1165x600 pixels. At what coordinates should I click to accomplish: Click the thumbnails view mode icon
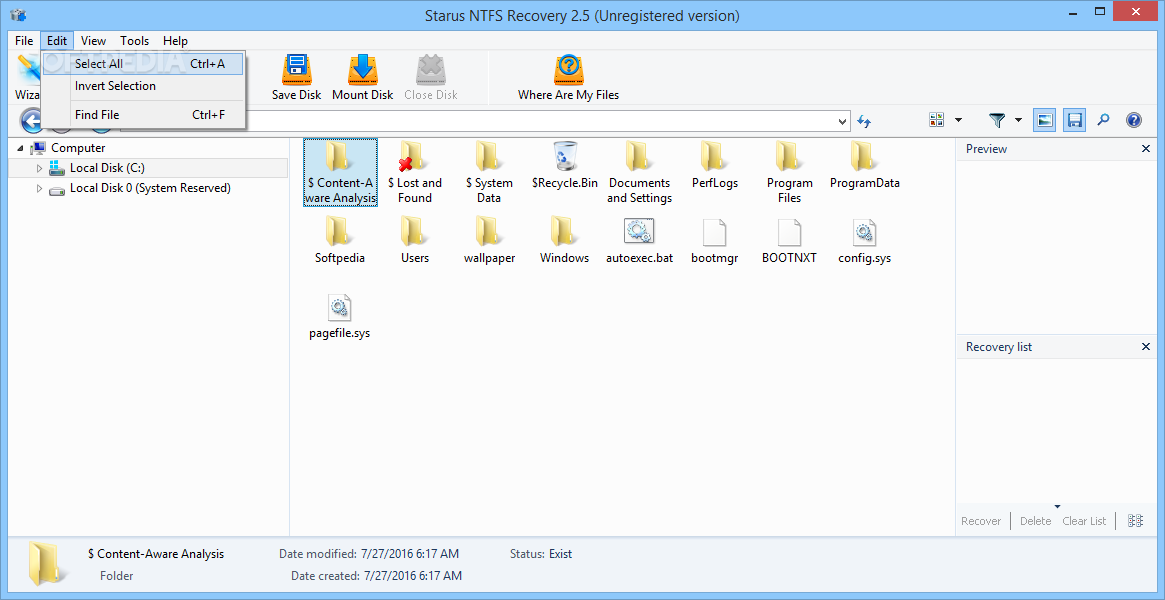tap(937, 120)
